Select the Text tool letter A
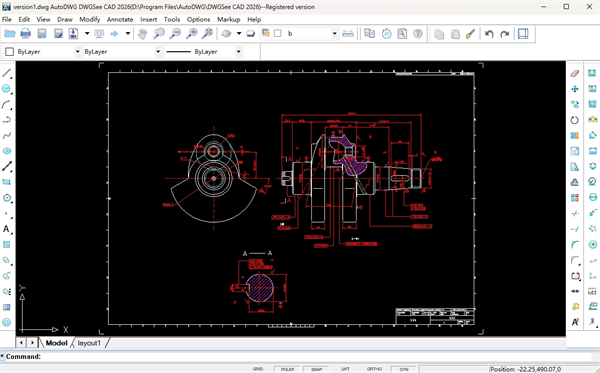600x373 pixels. (x=7, y=229)
